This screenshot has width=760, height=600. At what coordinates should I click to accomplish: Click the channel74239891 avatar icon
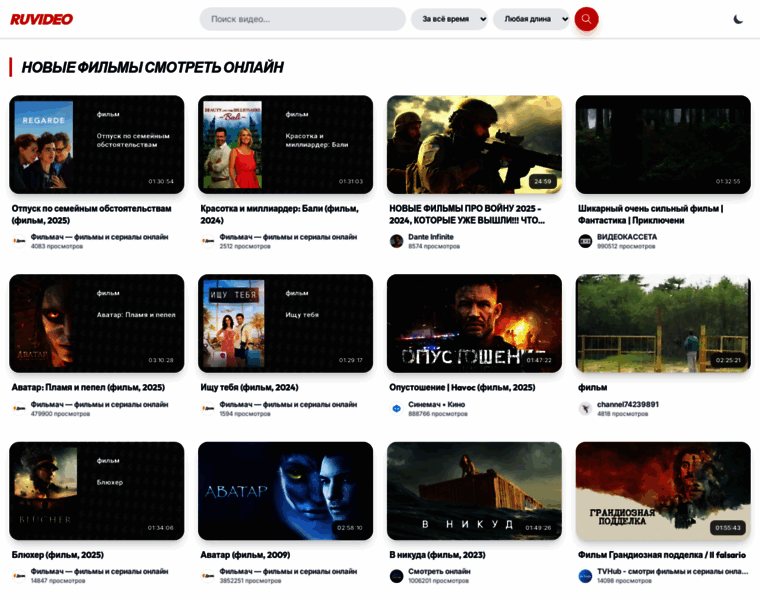585,408
